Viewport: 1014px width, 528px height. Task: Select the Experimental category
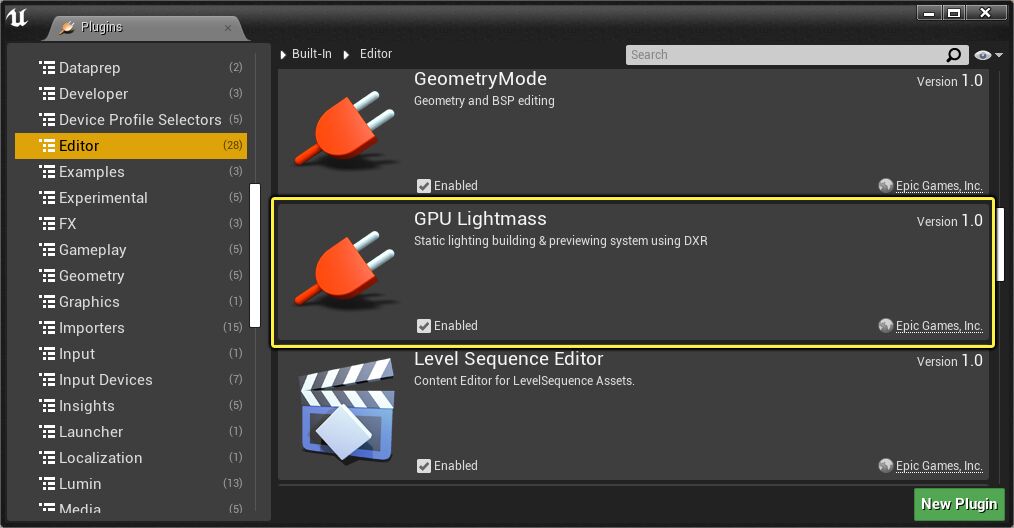[x=103, y=198]
